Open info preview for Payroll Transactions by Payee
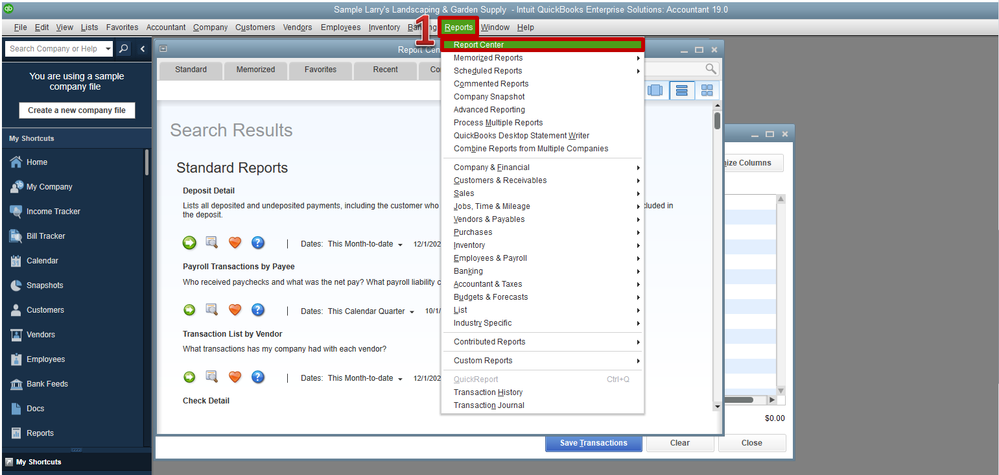This screenshot has height=475, width=999. [212, 309]
